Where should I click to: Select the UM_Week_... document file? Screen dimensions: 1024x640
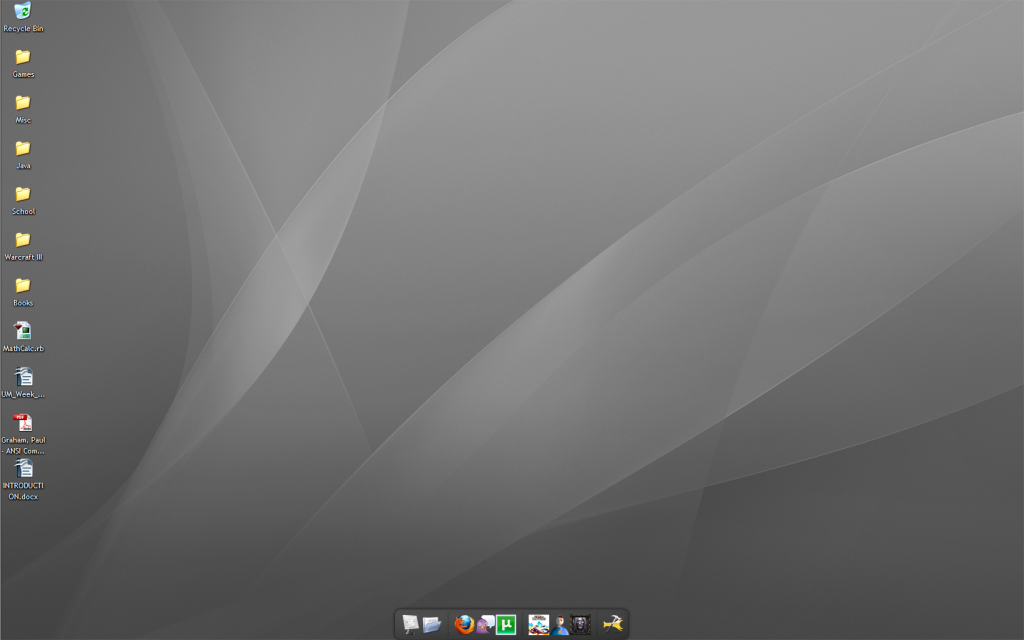(x=23, y=383)
